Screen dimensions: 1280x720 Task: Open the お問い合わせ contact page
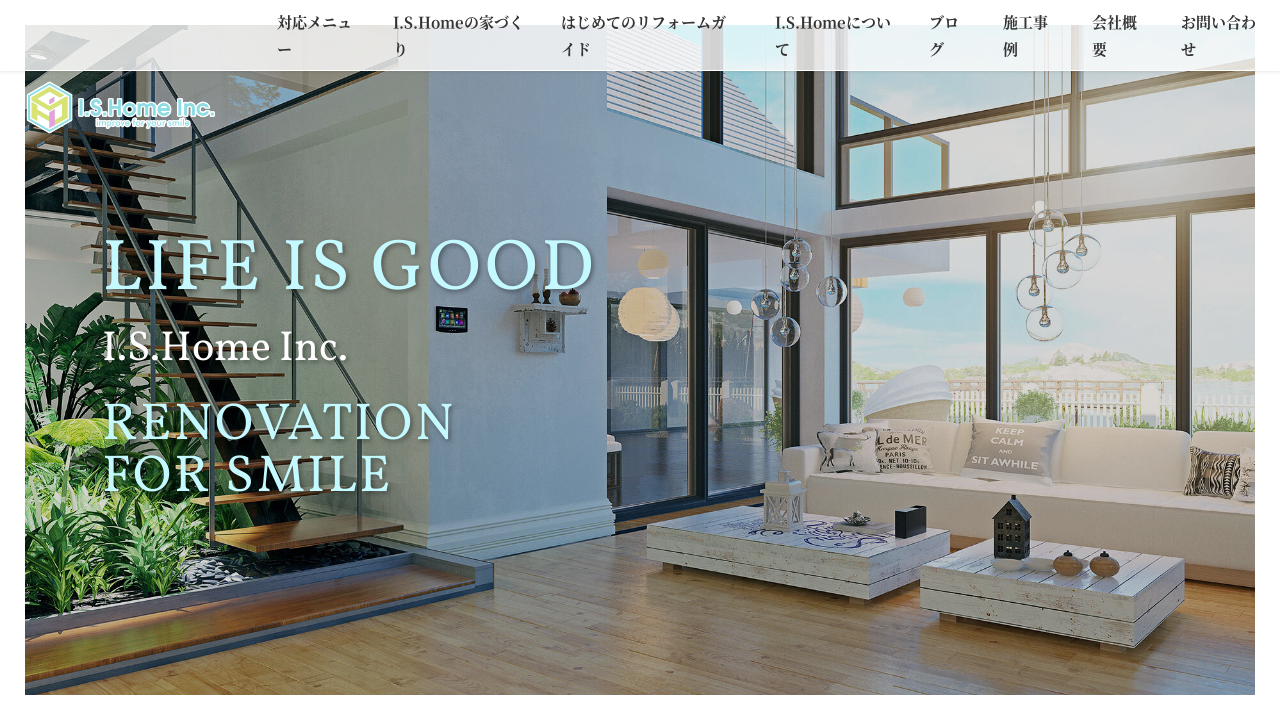pyautogui.click(x=1217, y=36)
